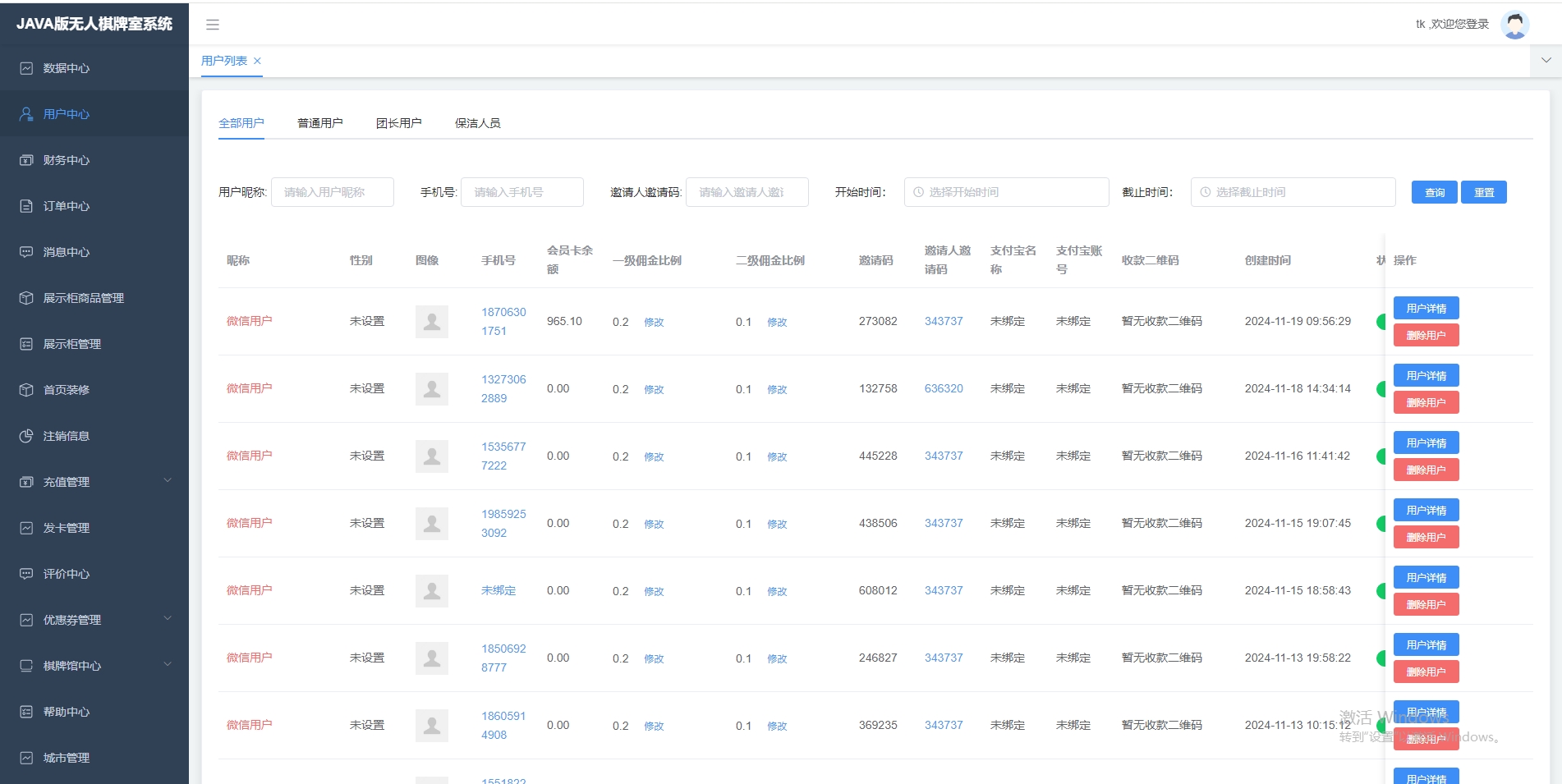Open inviter code 636320 link
Screen dimensions: 1562x784
[x=944, y=389]
